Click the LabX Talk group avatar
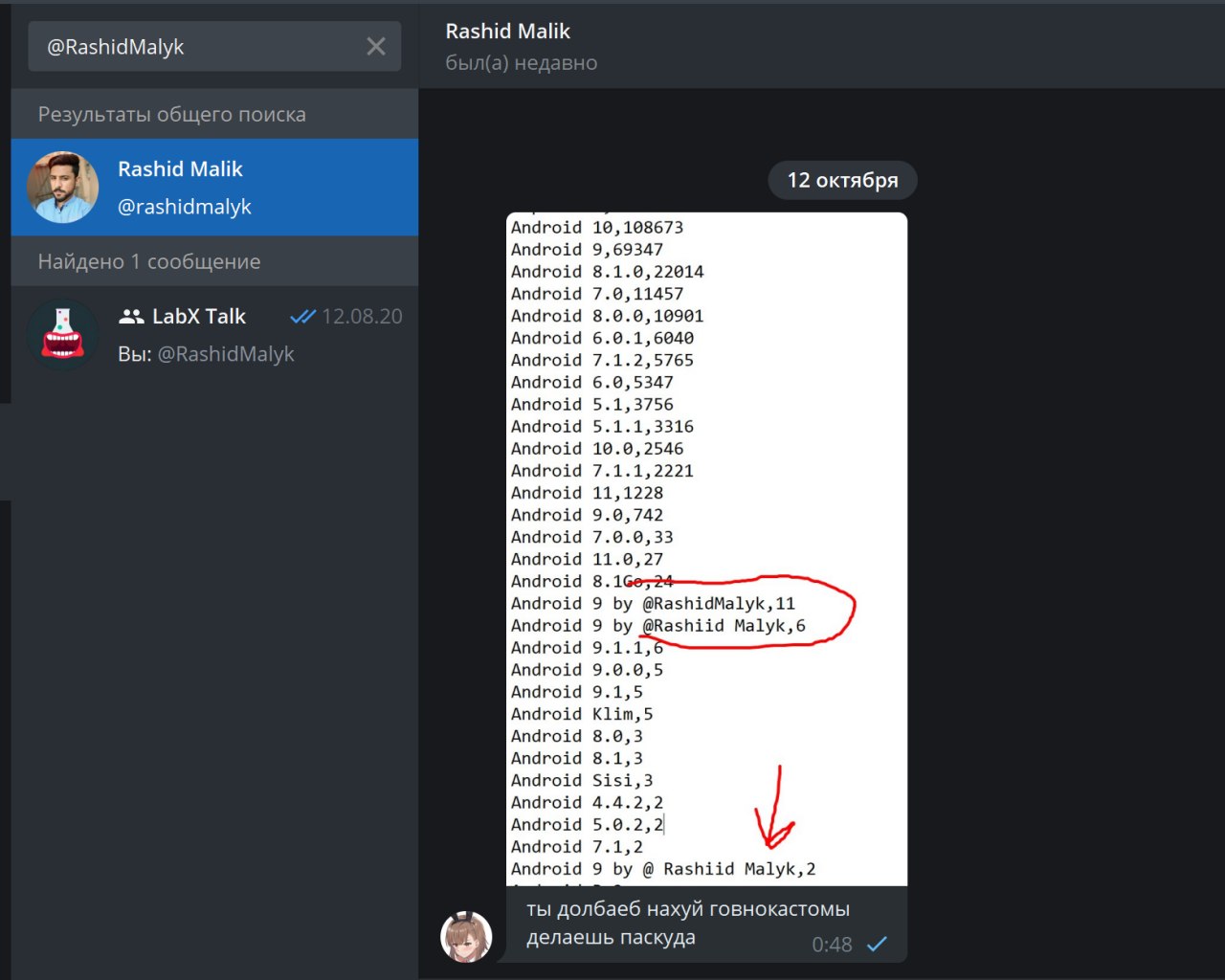 click(63, 335)
